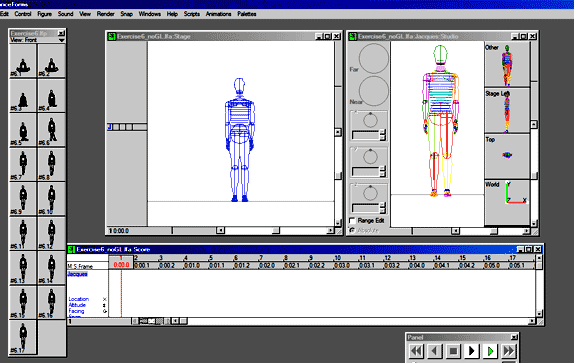Click the green play button in Panel
574x363 pixels.
(490, 351)
